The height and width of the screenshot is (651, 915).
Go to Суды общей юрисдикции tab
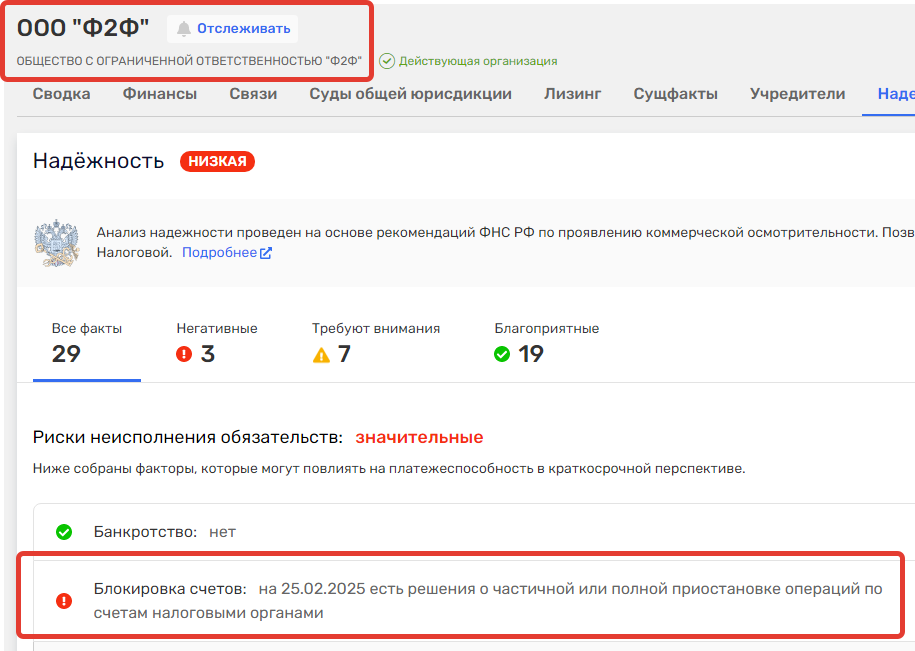tap(410, 94)
